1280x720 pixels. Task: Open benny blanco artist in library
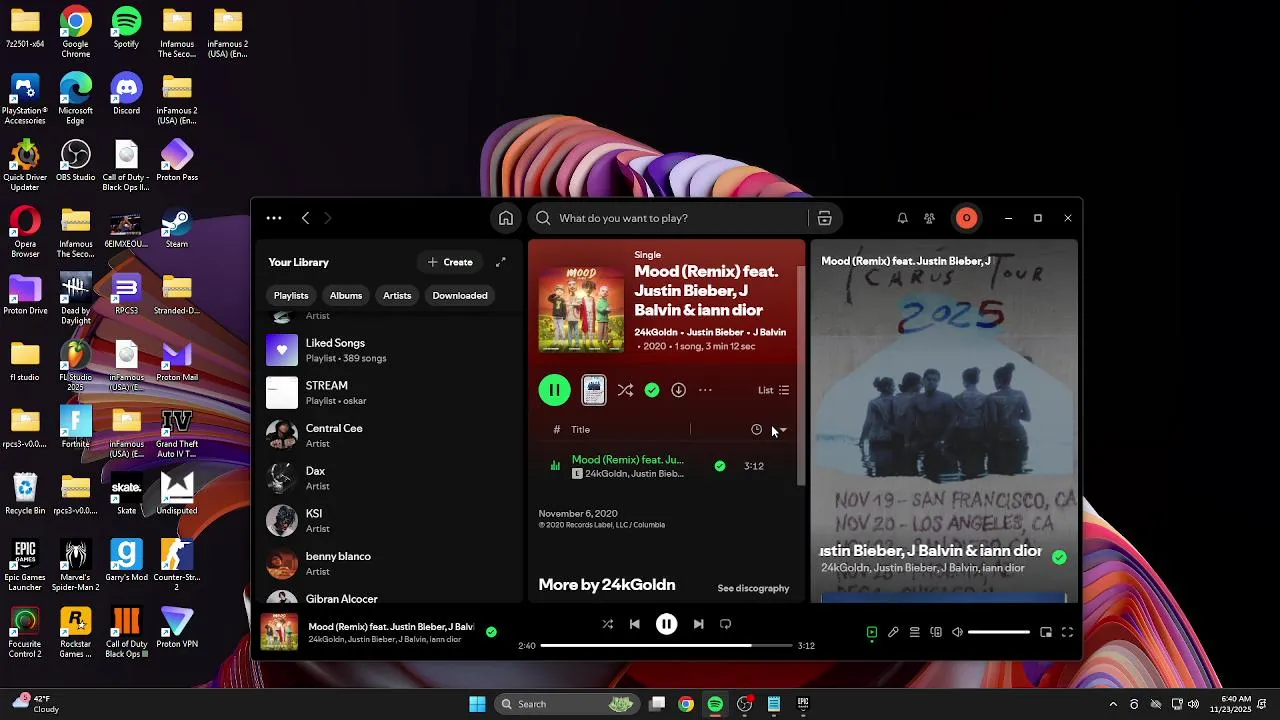(x=390, y=563)
